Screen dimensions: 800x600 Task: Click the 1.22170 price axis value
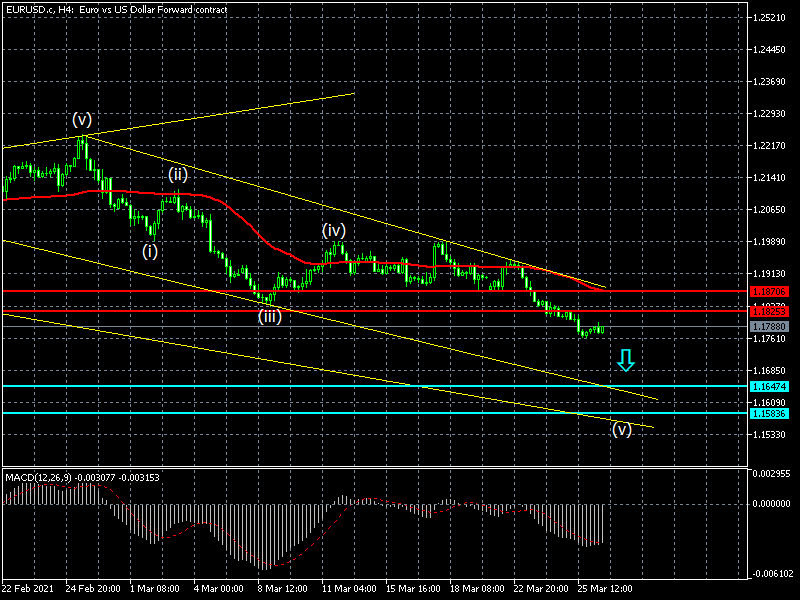coord(769,146)
